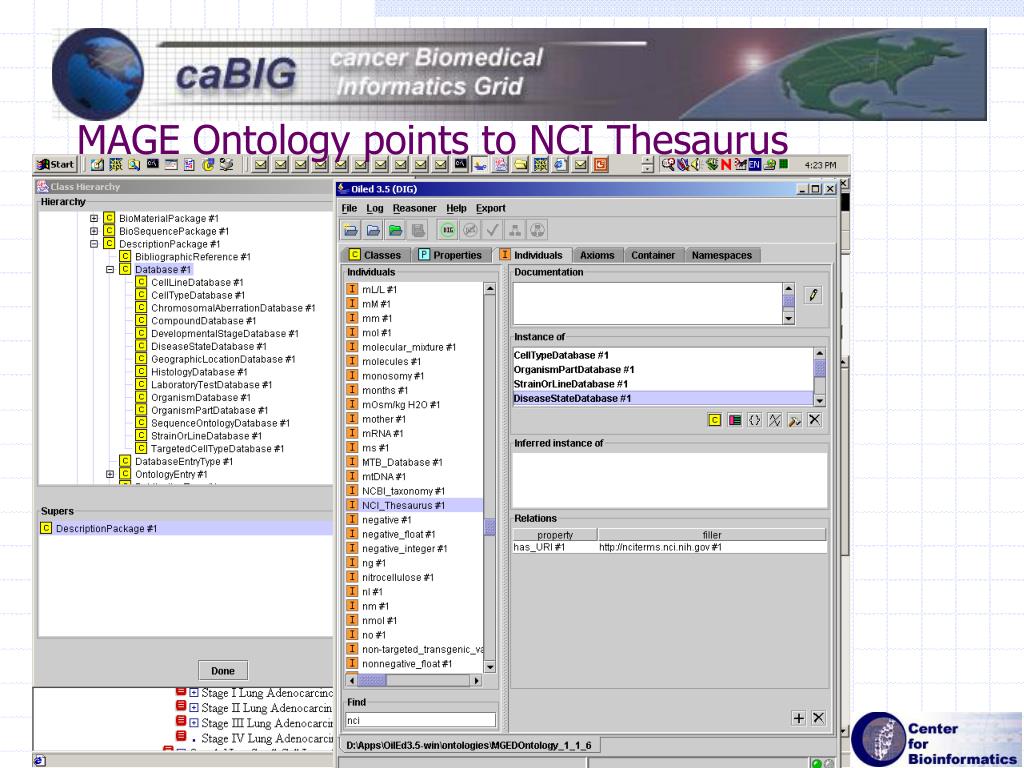Click the greyed save icon in Oiled toolbar

[418, 230]
